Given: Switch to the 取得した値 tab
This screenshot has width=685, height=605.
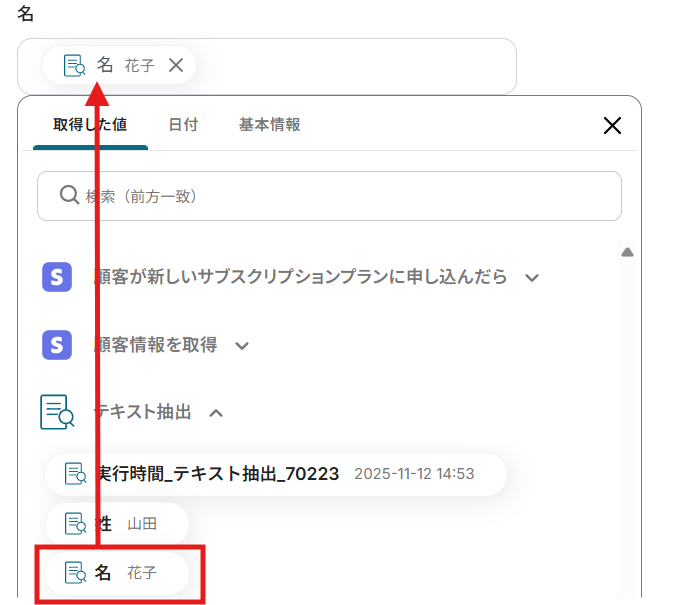Looking at the screenshot, I should pyautogui.click(x=90, y=124).
